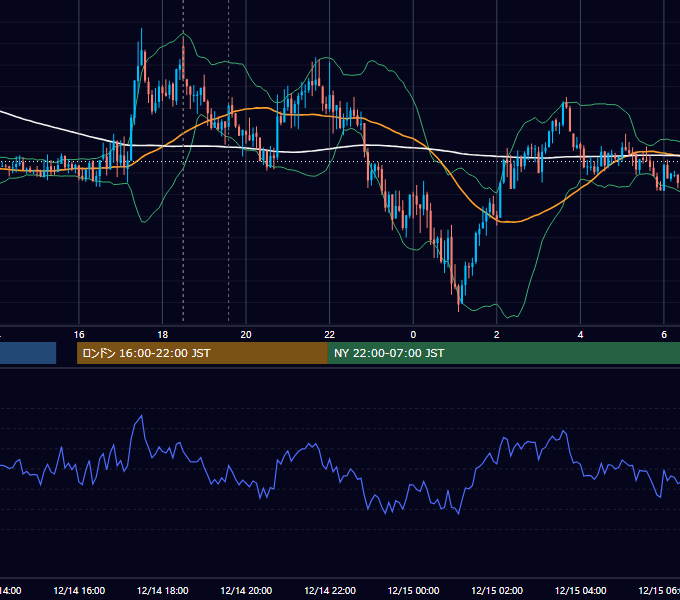The width and height of the screenshot is (680, 600).
Task: Click the 12/15 04:00 date label
Action: [x=581, y=590]
